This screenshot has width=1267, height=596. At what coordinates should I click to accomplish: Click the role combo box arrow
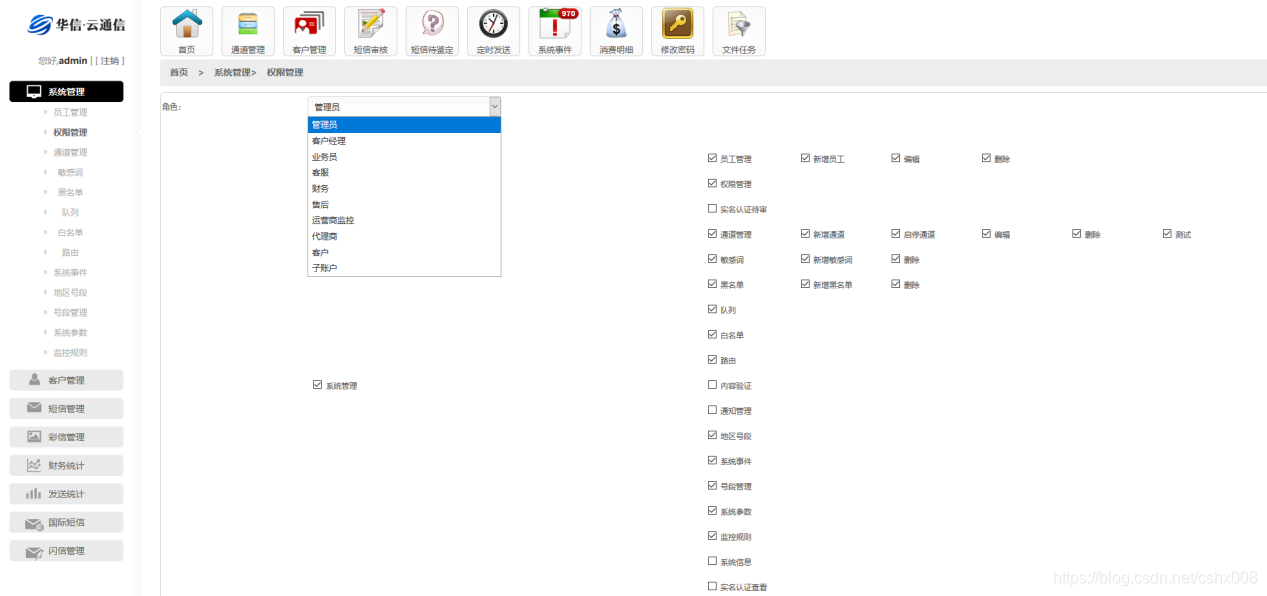[x=494, y=106]
